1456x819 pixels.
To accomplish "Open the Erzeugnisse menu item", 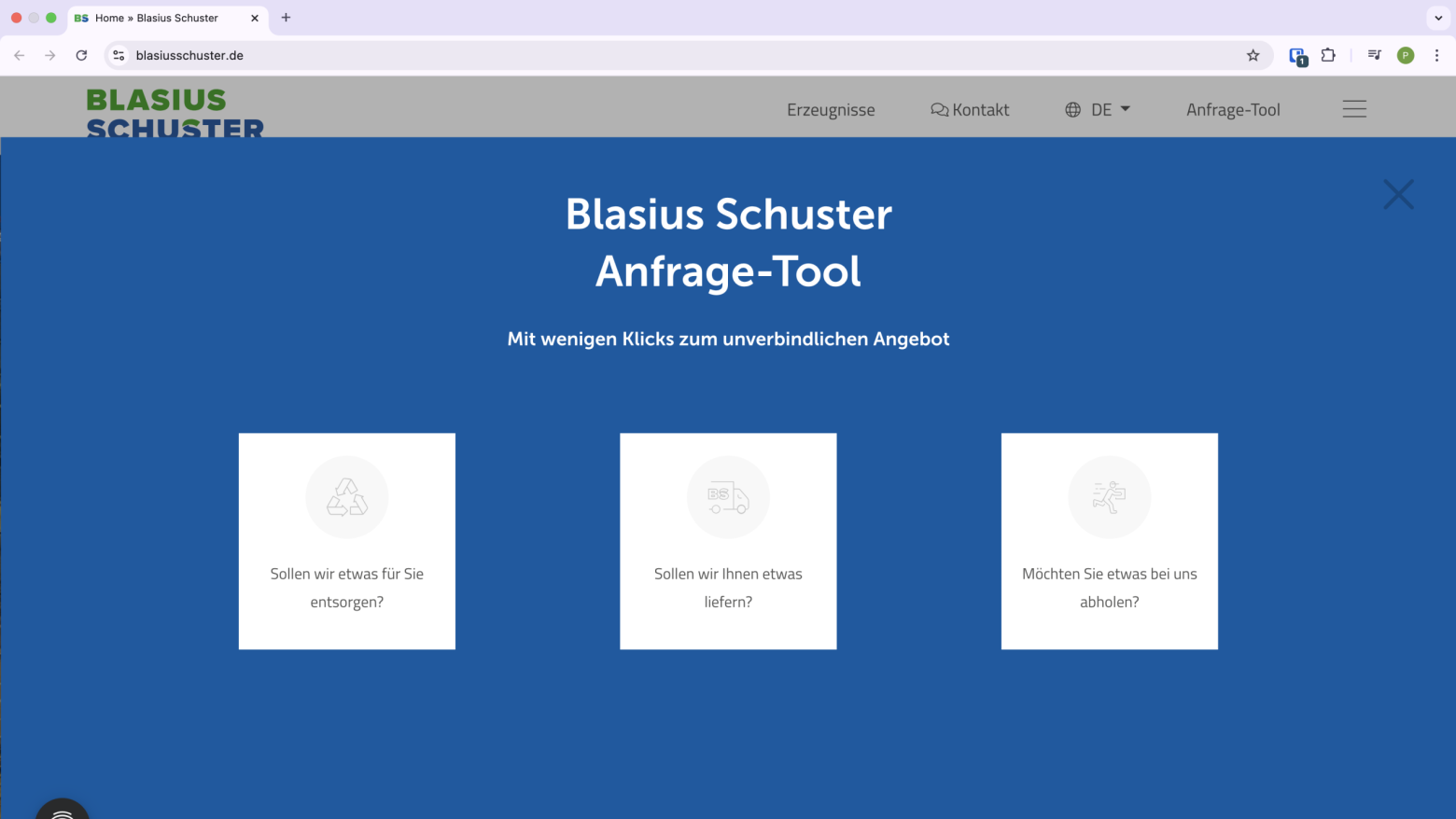I will 831,110.
